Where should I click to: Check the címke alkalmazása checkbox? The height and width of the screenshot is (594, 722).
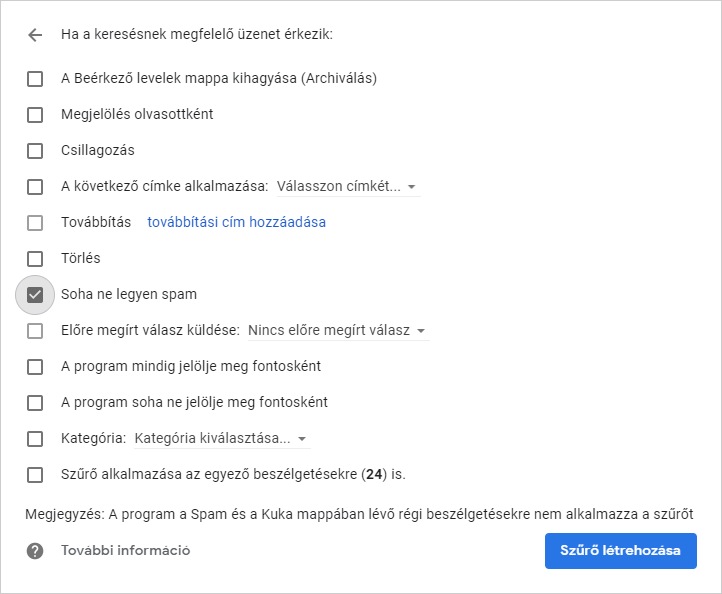35,186
